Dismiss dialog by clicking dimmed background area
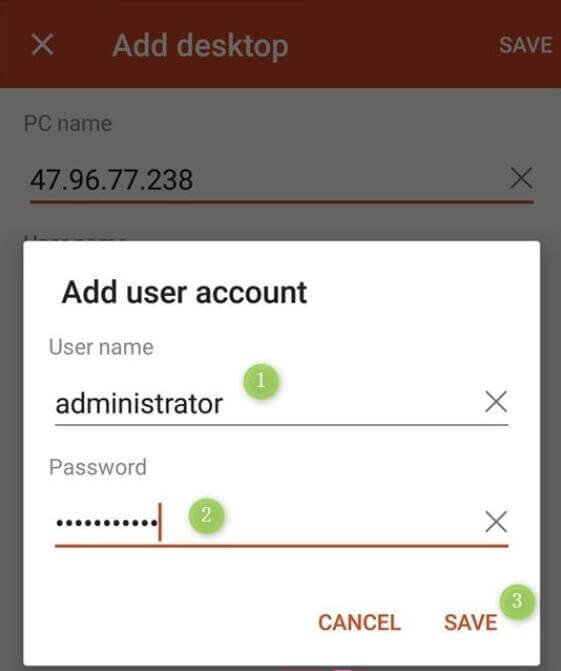Image resolution: width=561 pixels, height=671 pixels. 280,107
